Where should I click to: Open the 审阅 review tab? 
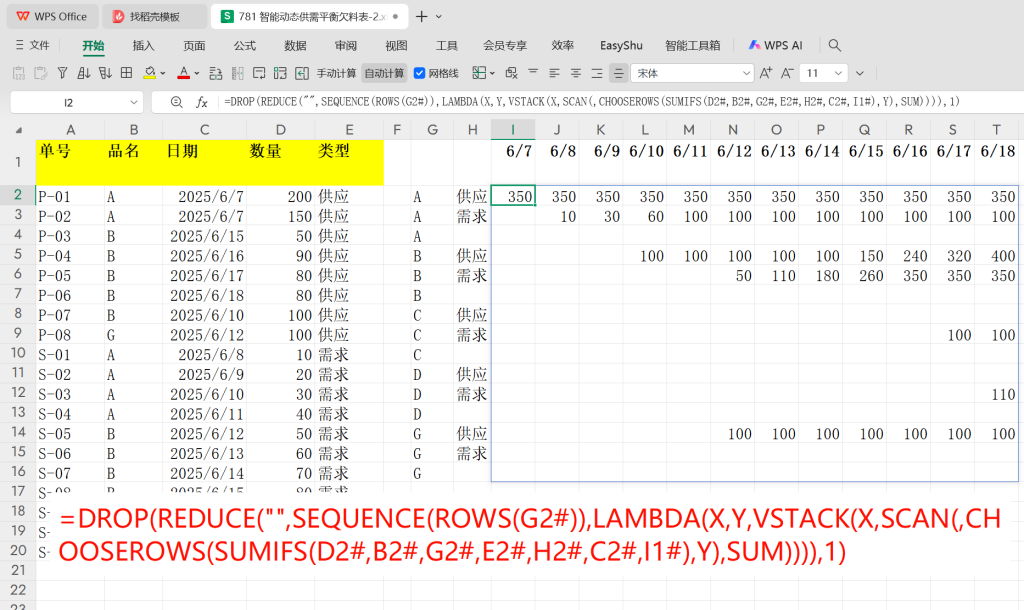(345, 45)
